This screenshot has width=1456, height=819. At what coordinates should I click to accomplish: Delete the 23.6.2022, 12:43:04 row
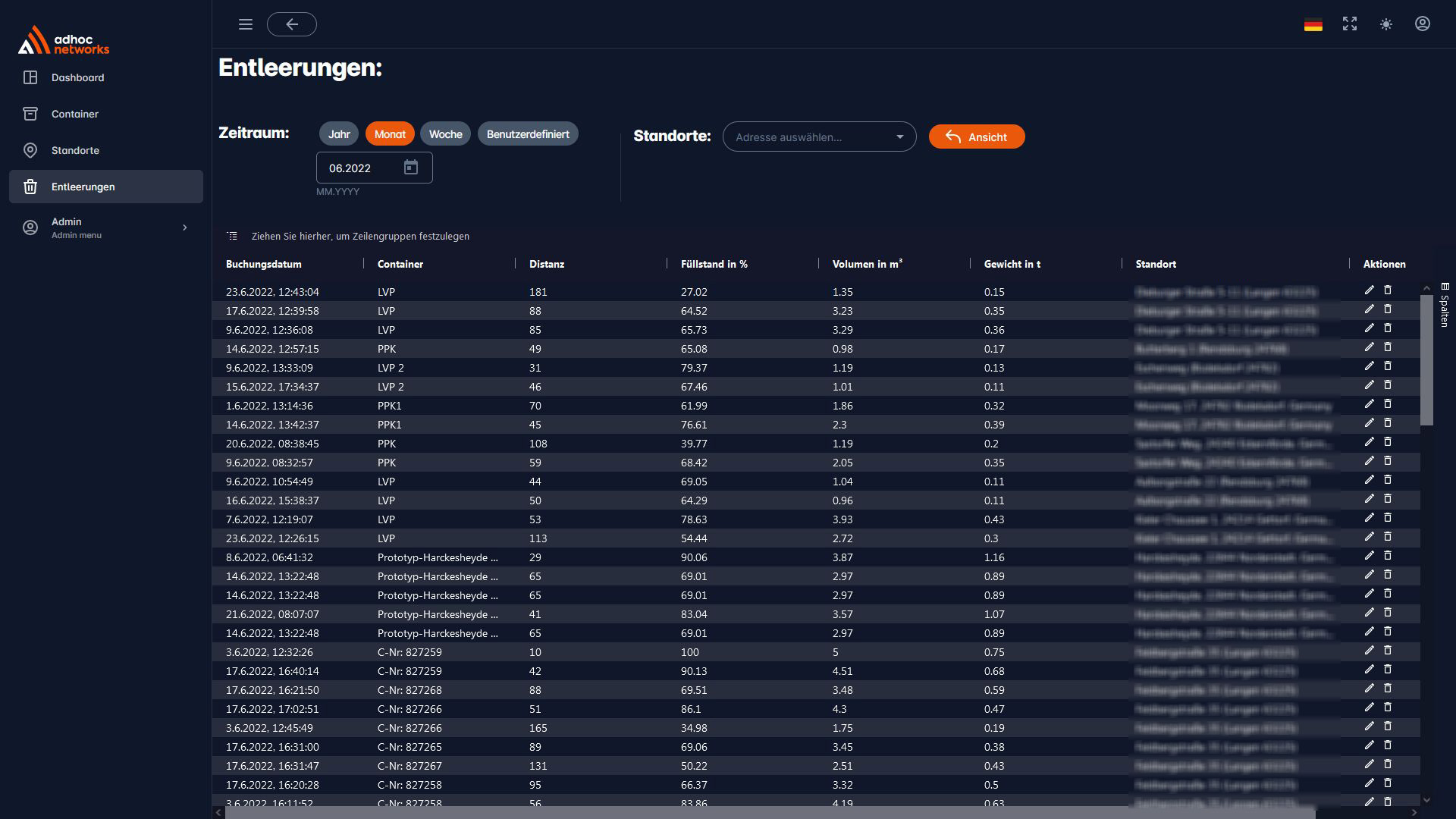coord(1388,290)
